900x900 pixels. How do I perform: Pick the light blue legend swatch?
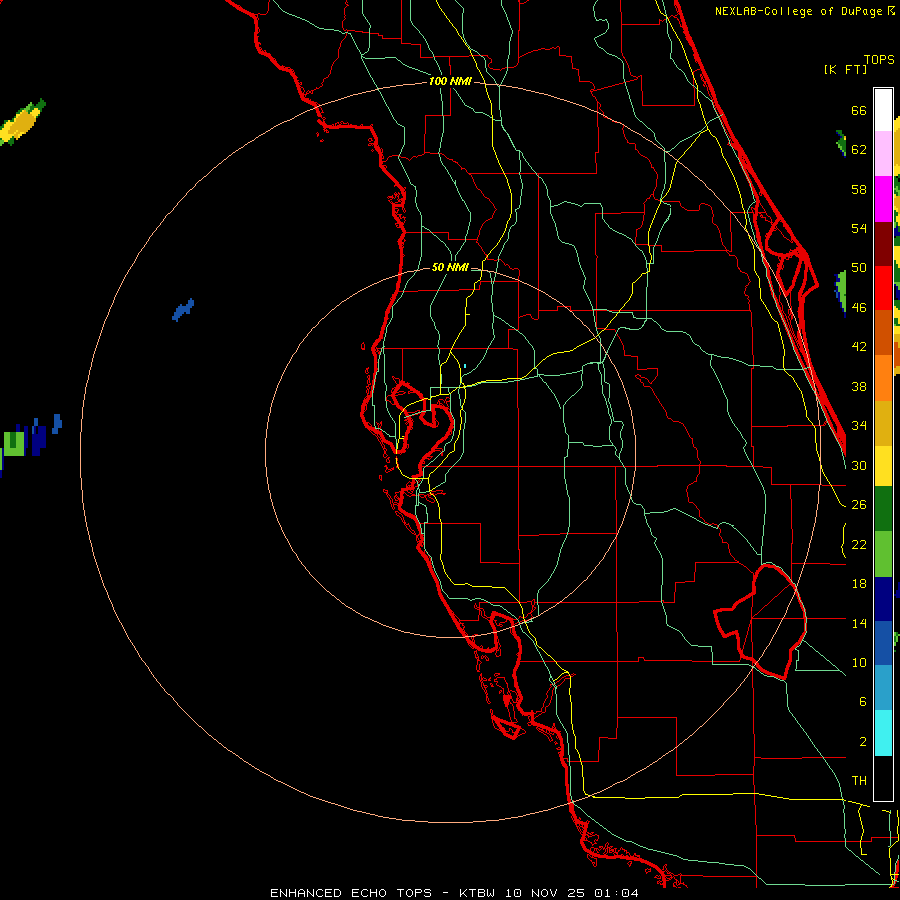coord(883,688)
